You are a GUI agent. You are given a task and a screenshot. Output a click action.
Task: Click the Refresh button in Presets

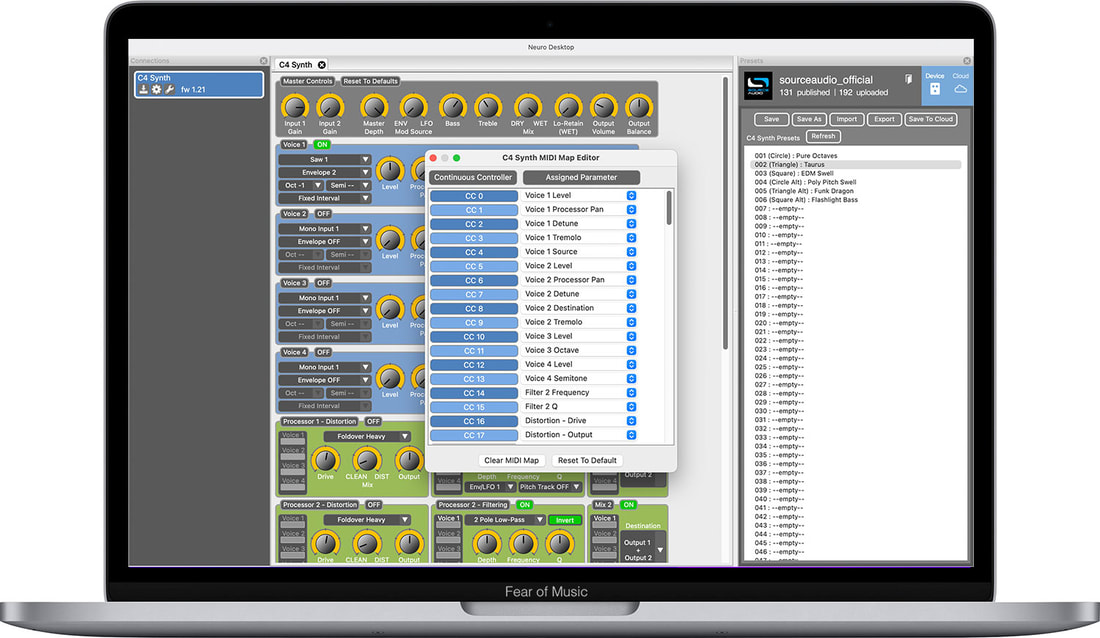(x=823, y=136)
